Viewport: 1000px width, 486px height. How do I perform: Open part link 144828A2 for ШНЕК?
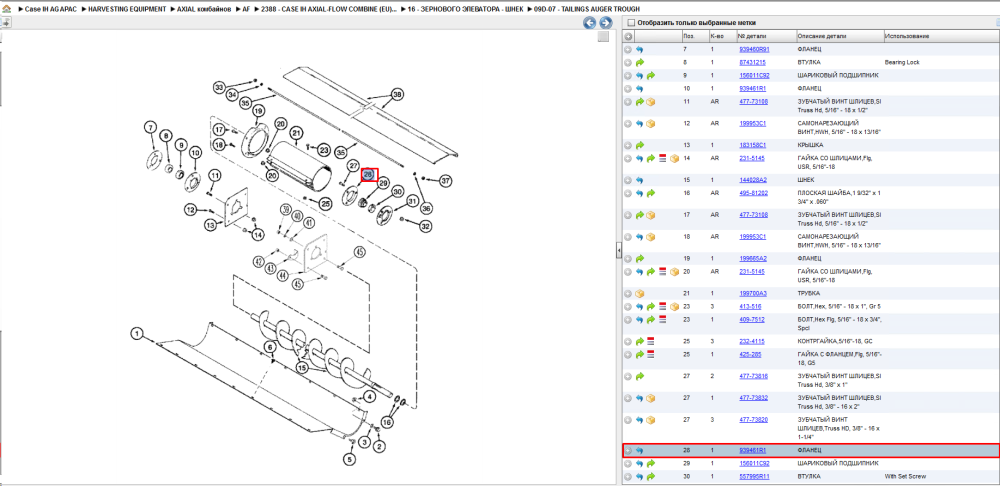point(753,180)
